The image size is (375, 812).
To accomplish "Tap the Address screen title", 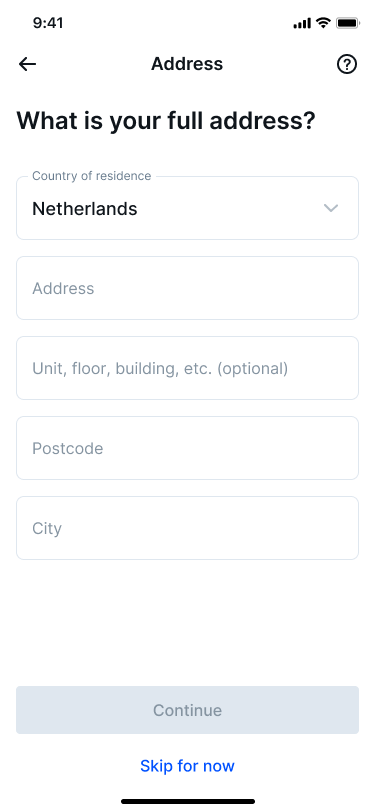I will 187,64.
